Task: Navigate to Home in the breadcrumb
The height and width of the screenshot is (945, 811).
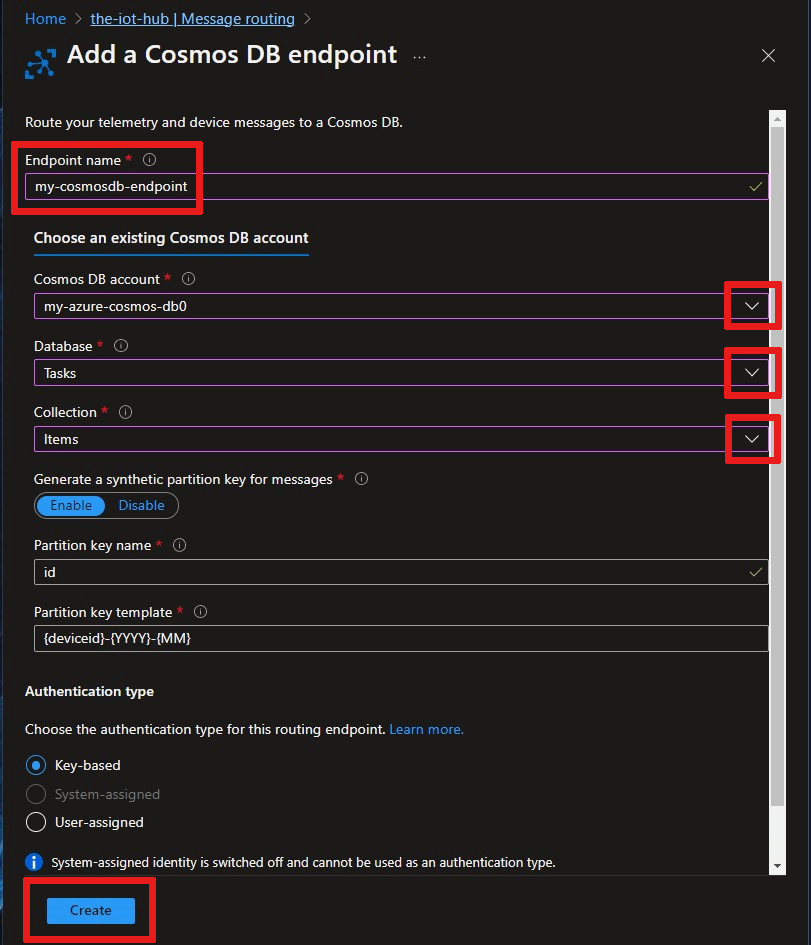Action: pyautogui.click(x=45, y=18)
